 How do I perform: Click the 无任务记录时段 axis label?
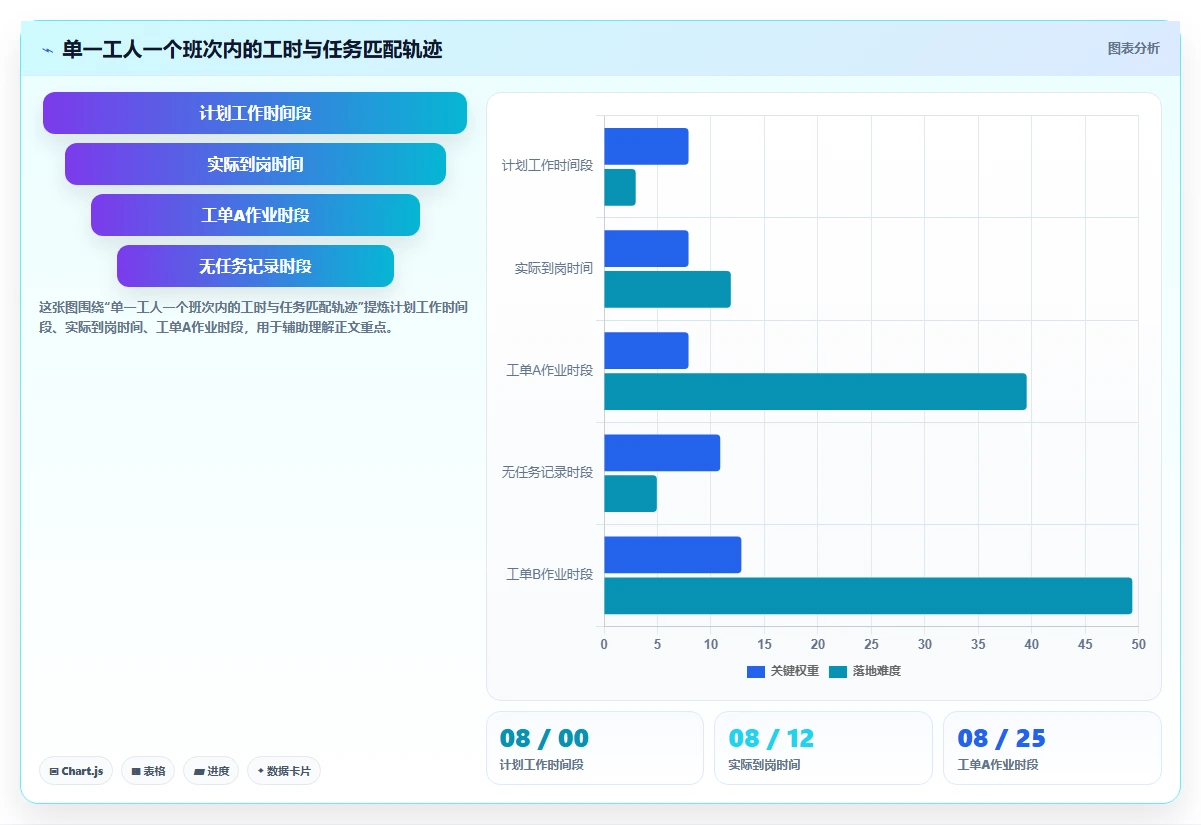[547, 473]
